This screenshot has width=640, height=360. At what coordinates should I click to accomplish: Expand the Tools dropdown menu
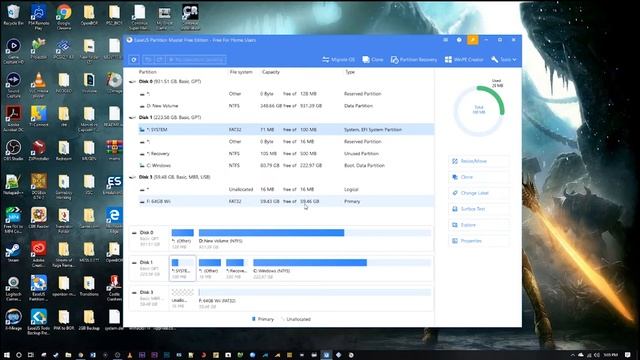(x=504, y=60)
